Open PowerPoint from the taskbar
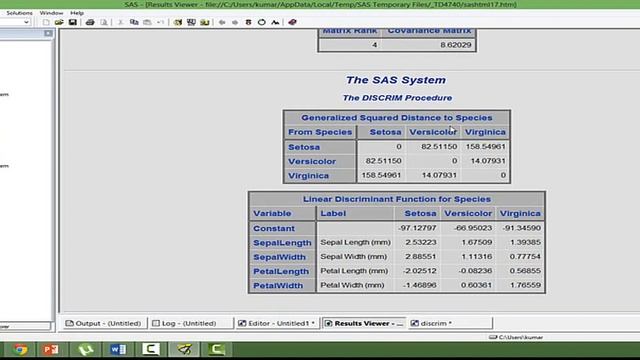This screenshot has height=360, width=640. click(x=51, y=349)
